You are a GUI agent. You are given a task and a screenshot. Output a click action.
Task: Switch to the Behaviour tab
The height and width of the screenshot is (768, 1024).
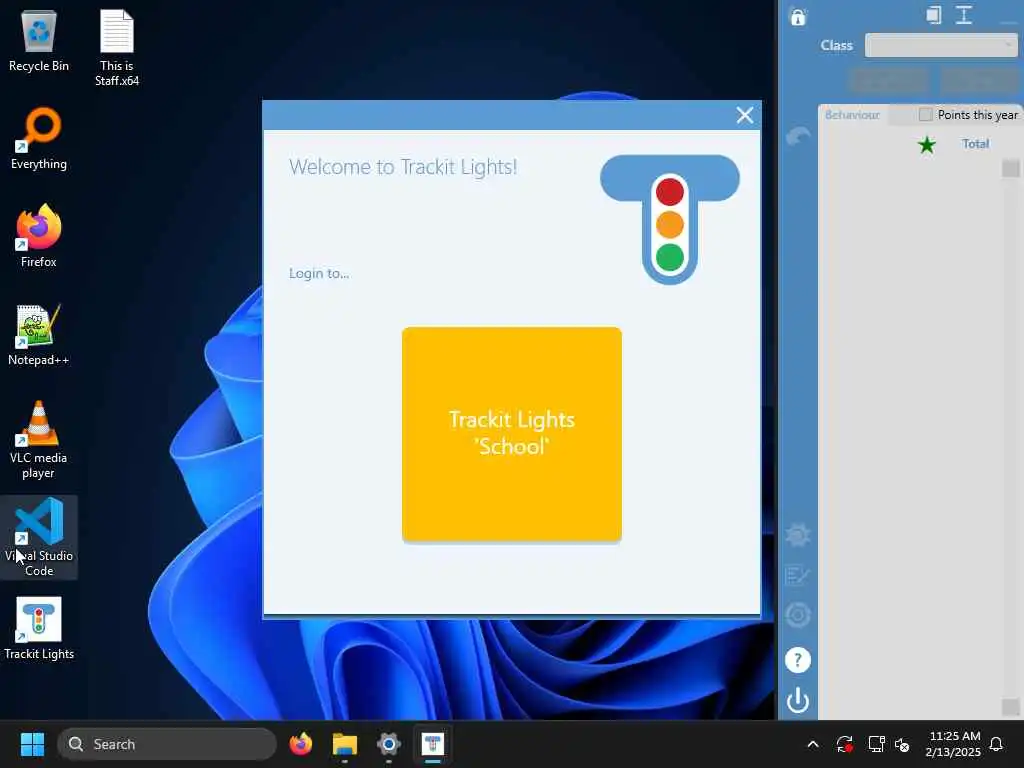click(852, 115)
